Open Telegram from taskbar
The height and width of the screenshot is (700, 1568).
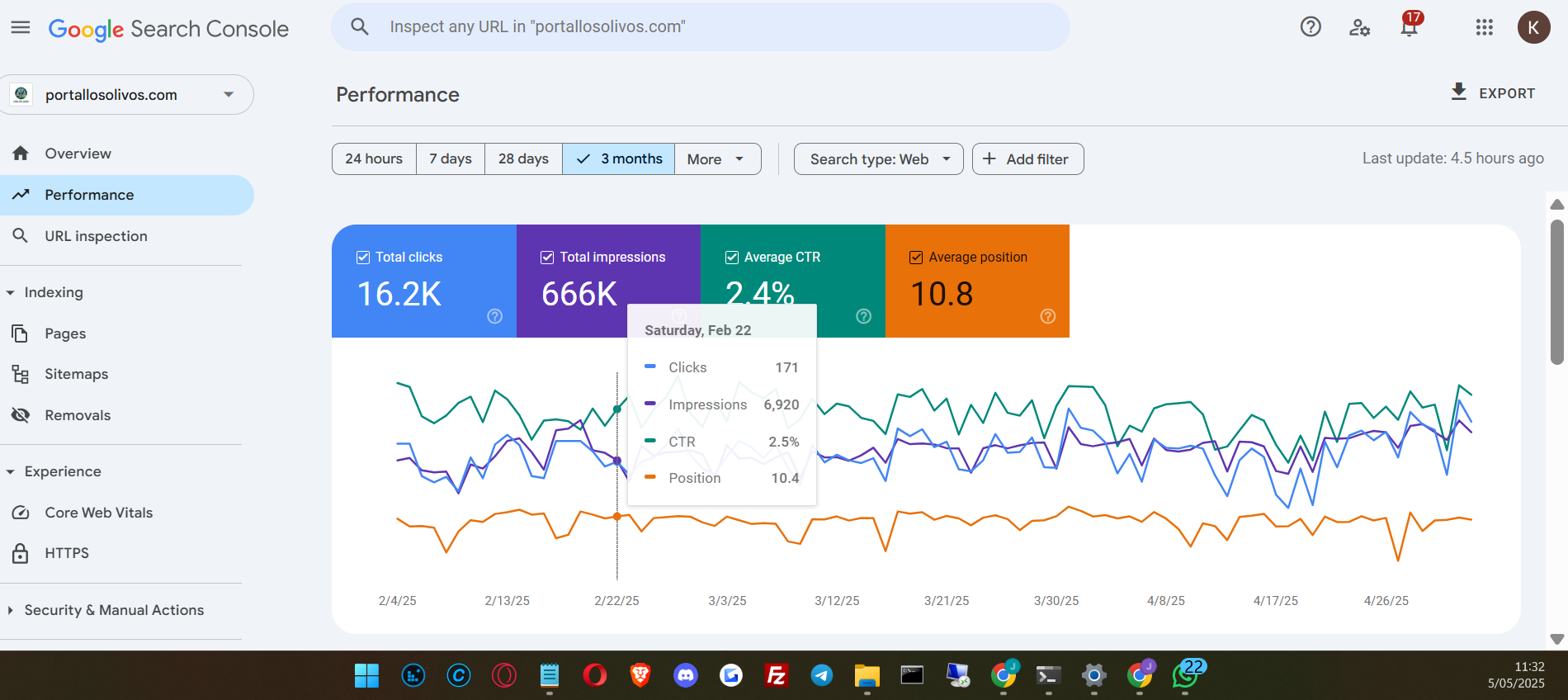pos(821,676)
